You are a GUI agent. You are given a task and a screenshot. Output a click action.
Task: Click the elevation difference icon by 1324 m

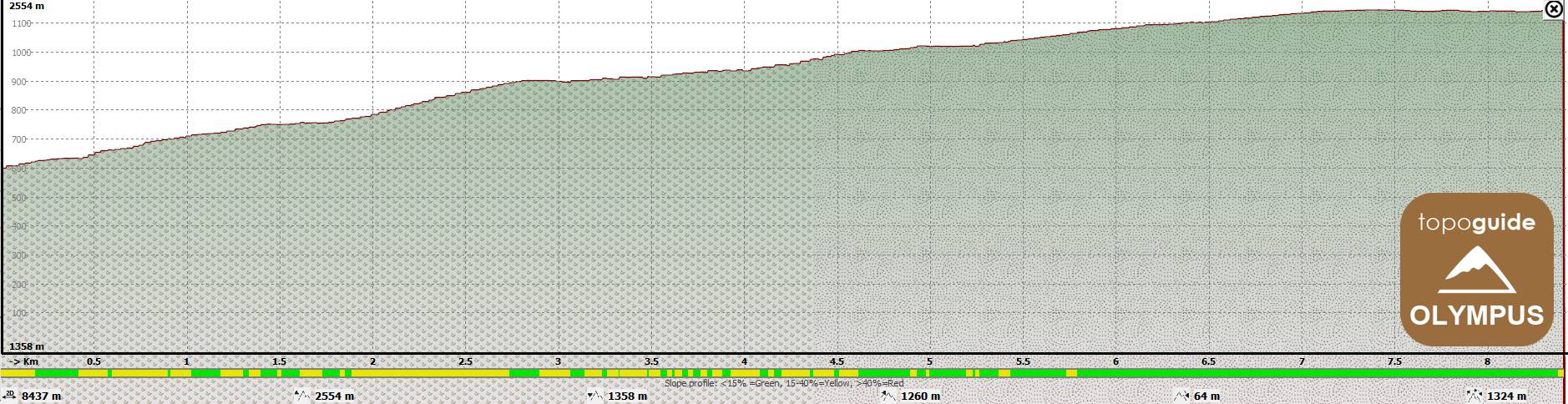[x=1474, y=396]
